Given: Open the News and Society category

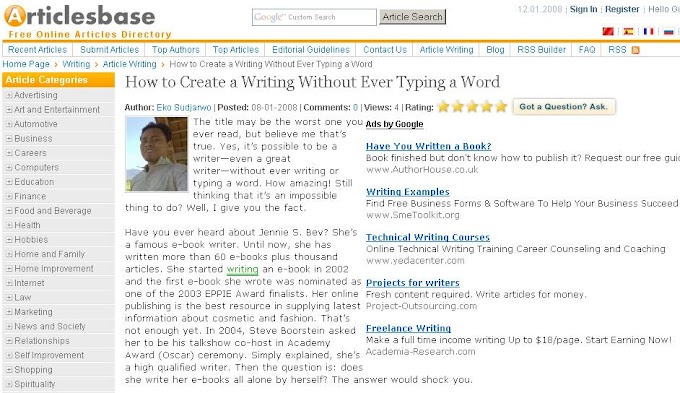Looking at the screenshot, I should tap(50, 326).
